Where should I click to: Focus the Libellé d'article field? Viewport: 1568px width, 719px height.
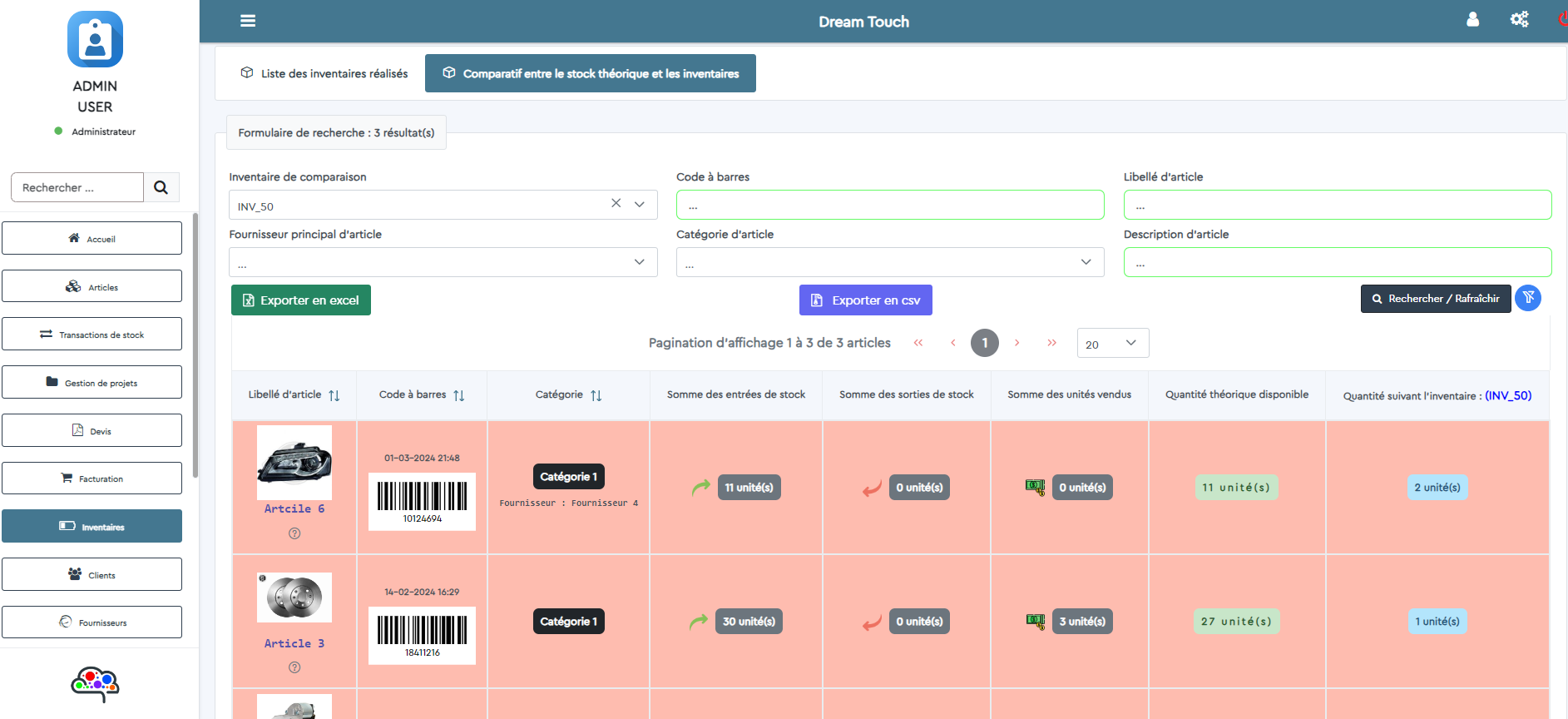point(1338,205)
